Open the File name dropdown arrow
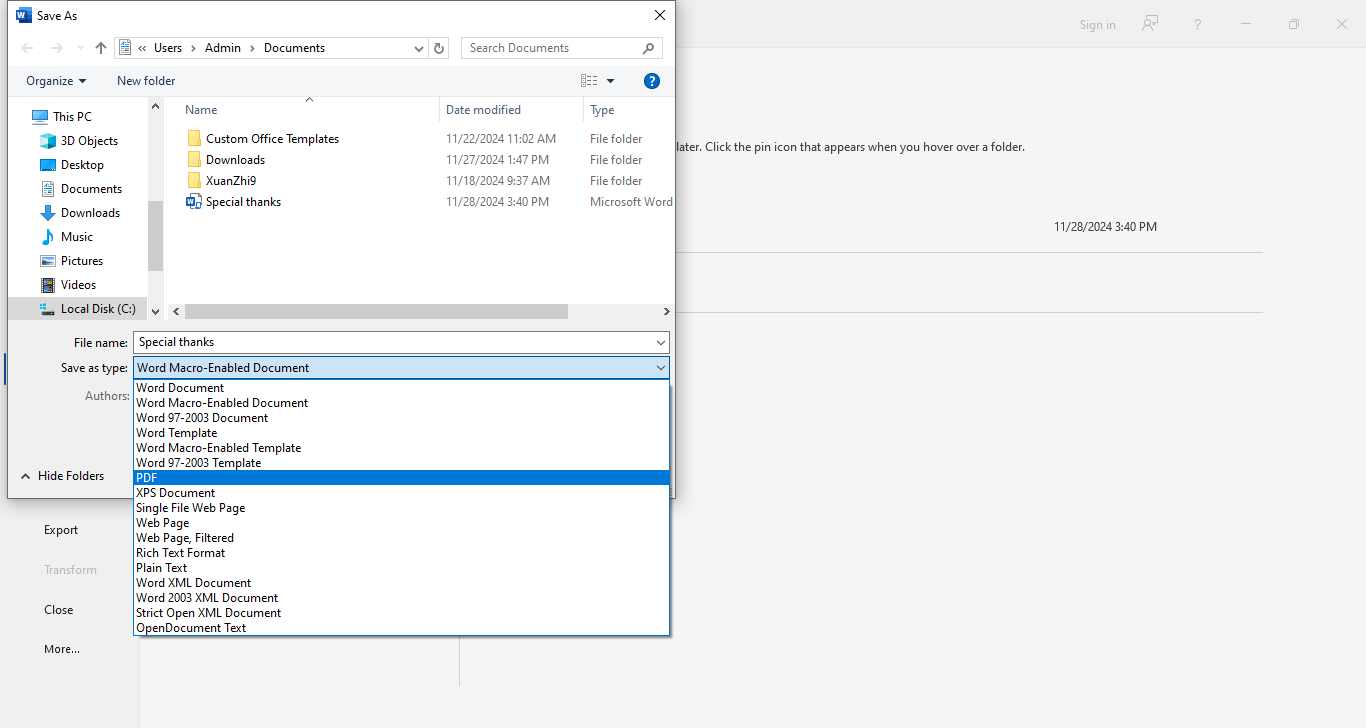 [x=661, y=342]
